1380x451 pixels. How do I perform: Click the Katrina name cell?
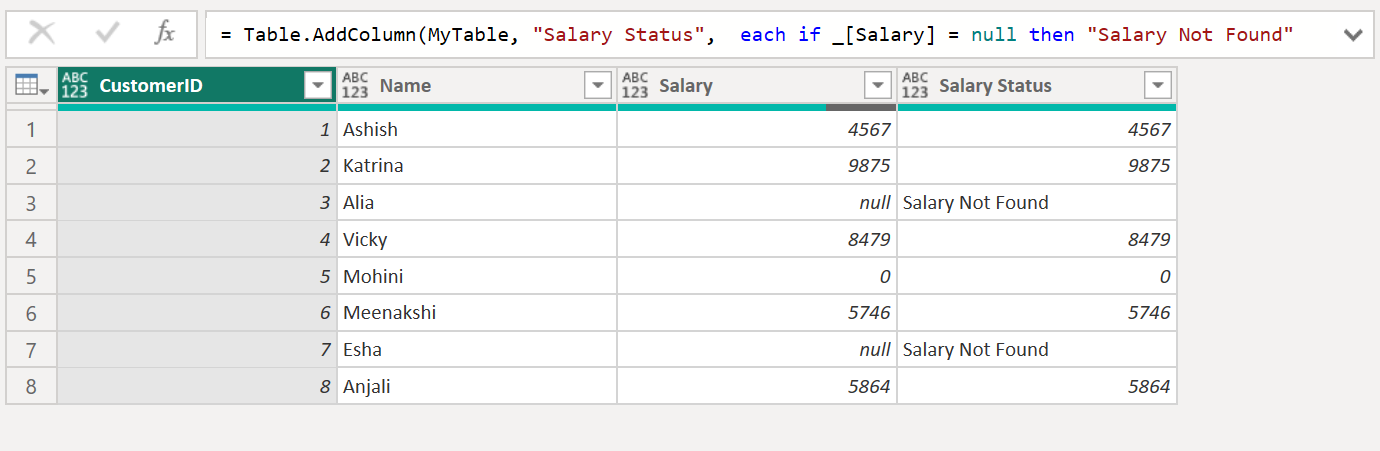[x=476, y=166]
